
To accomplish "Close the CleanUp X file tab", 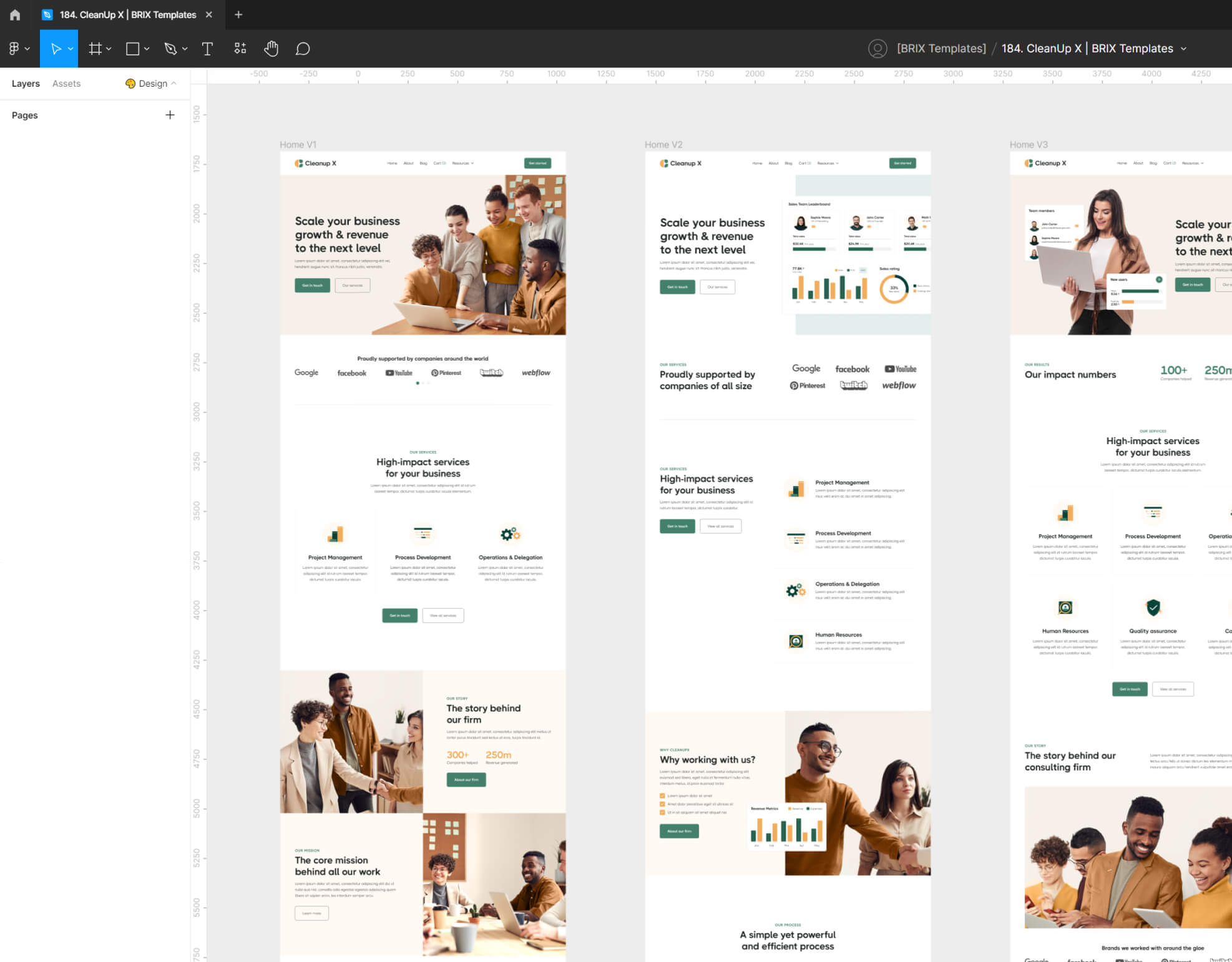I will click(x=209, y=14).
